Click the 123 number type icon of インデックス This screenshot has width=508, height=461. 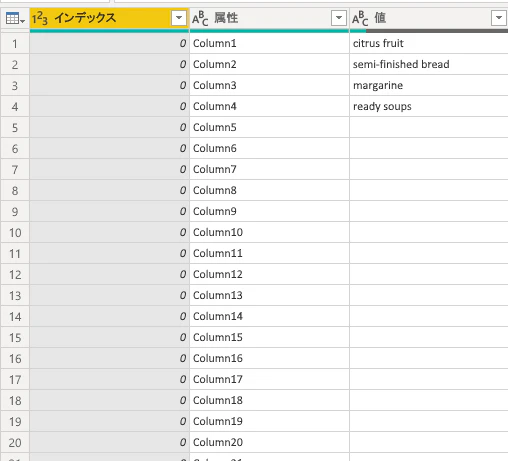click(40, 18)
